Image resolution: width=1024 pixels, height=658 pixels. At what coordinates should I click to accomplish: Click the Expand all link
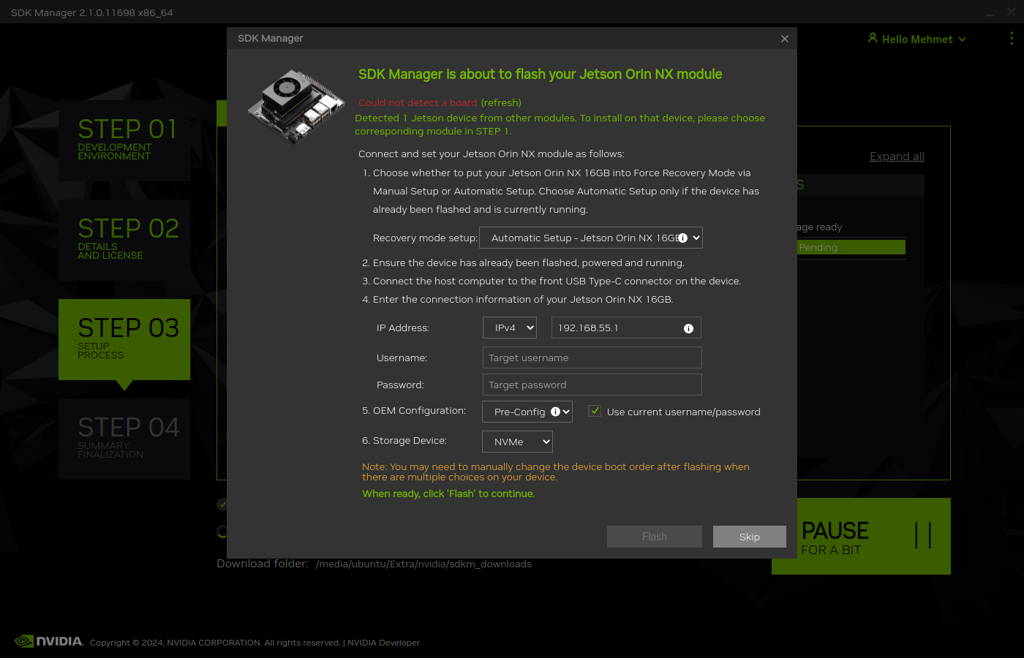pos(897,157)
